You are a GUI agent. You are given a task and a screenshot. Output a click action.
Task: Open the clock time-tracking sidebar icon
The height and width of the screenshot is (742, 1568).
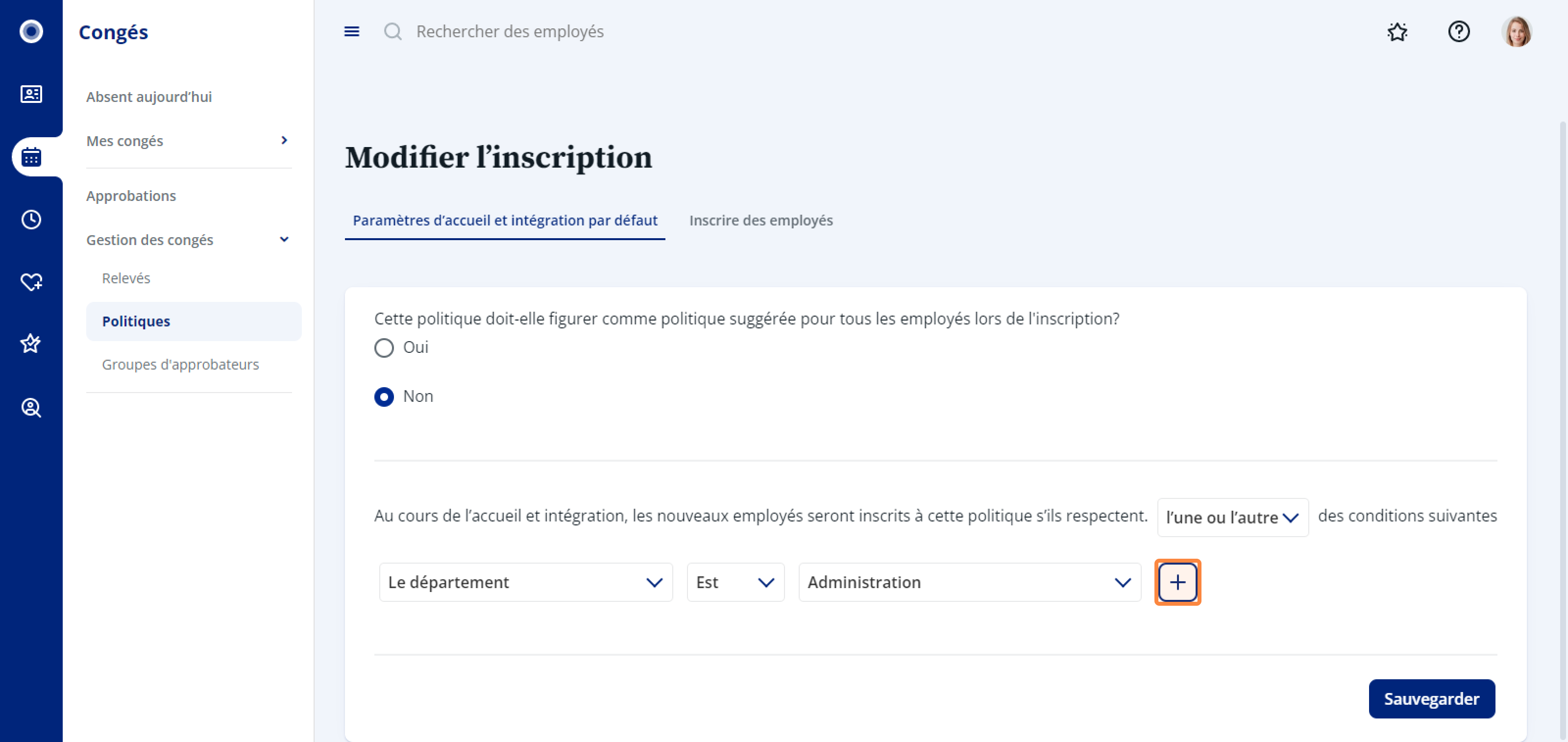[31, 219]
